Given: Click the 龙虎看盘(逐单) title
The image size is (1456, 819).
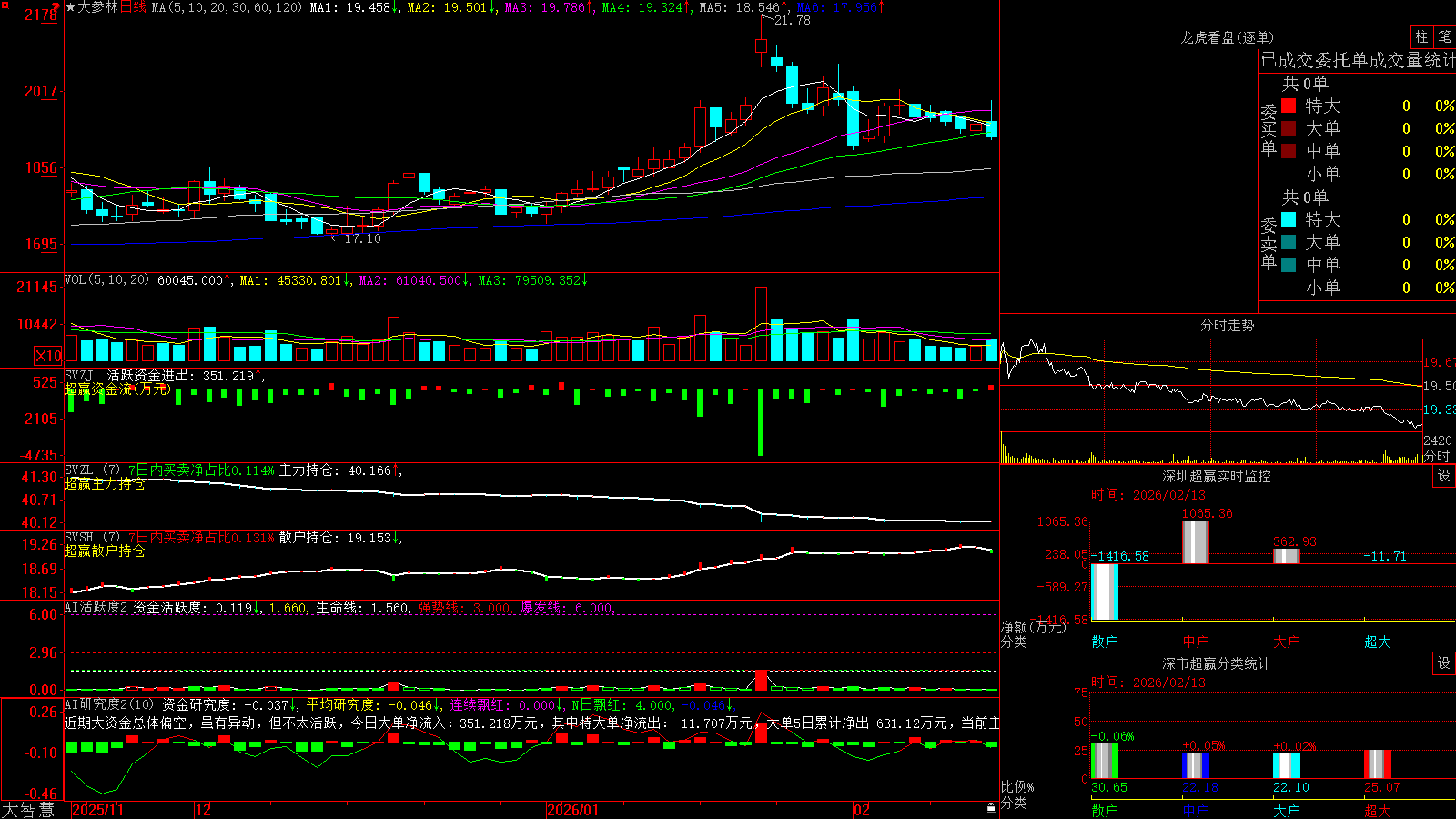Looking at the screenshot, I should (x=1227, y=37).
